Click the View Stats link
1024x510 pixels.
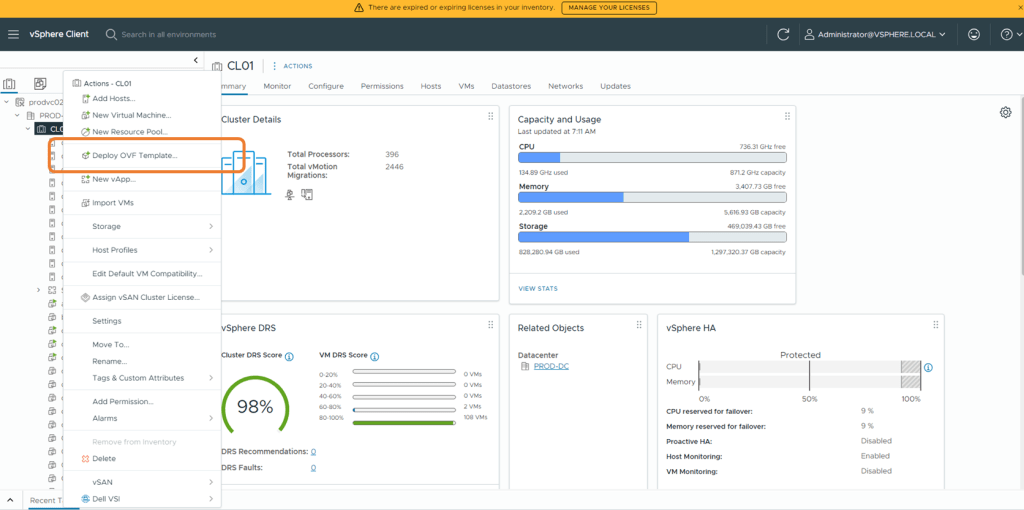[x=538, y=288]
